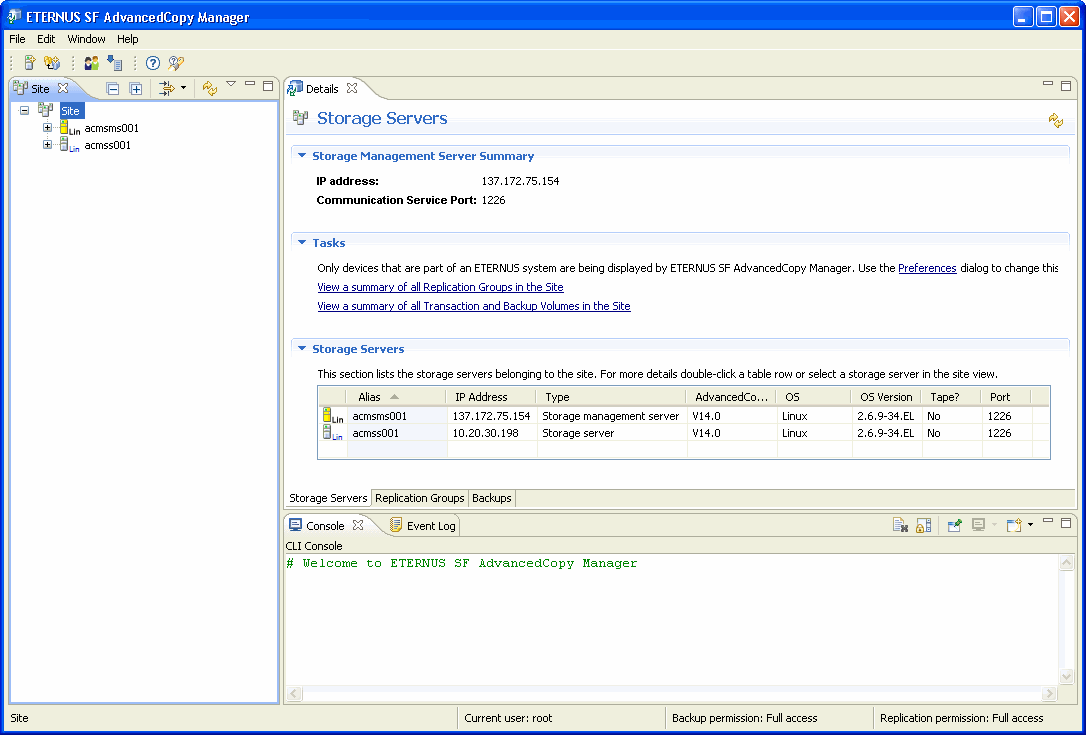Viewport: 1086px width, 735px height.
Task: Select the Site root node label
Action: (71, 111)
